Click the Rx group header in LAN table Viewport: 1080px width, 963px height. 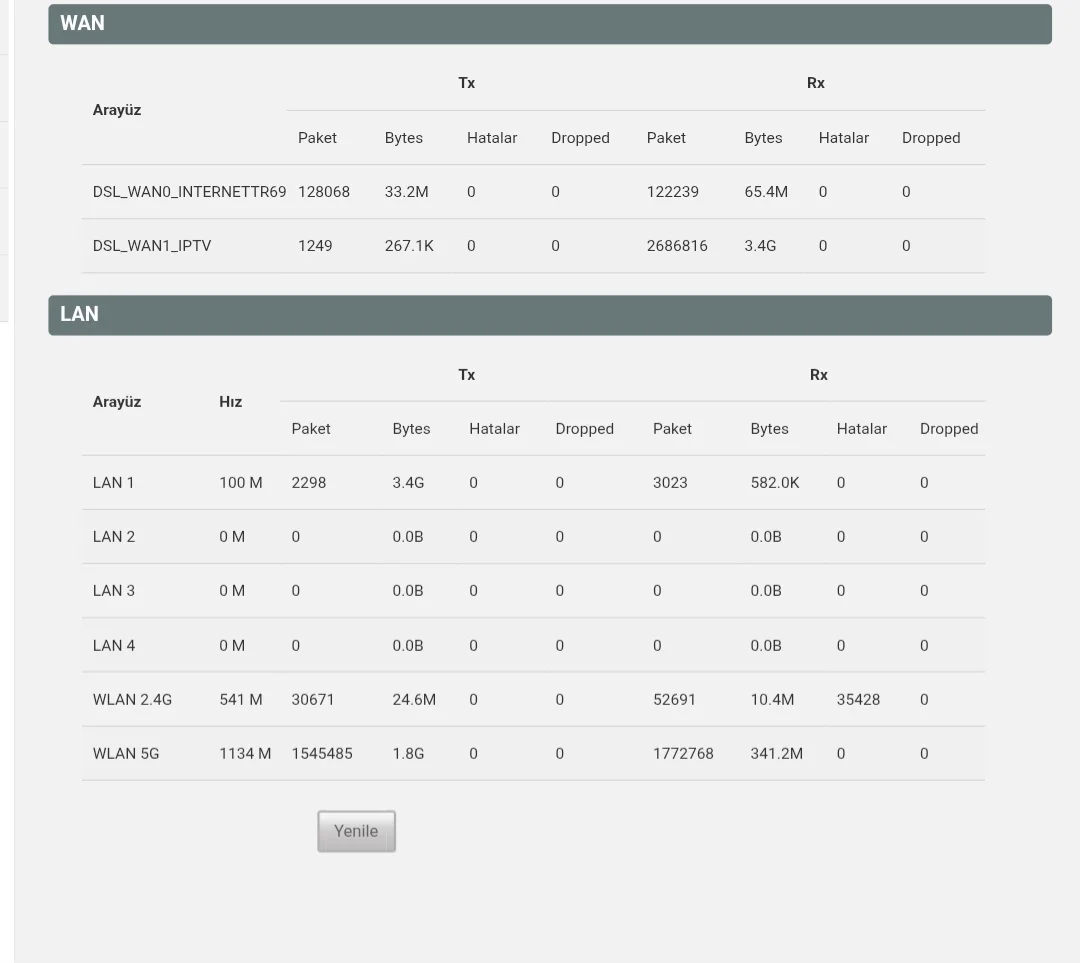pos(818,375)
